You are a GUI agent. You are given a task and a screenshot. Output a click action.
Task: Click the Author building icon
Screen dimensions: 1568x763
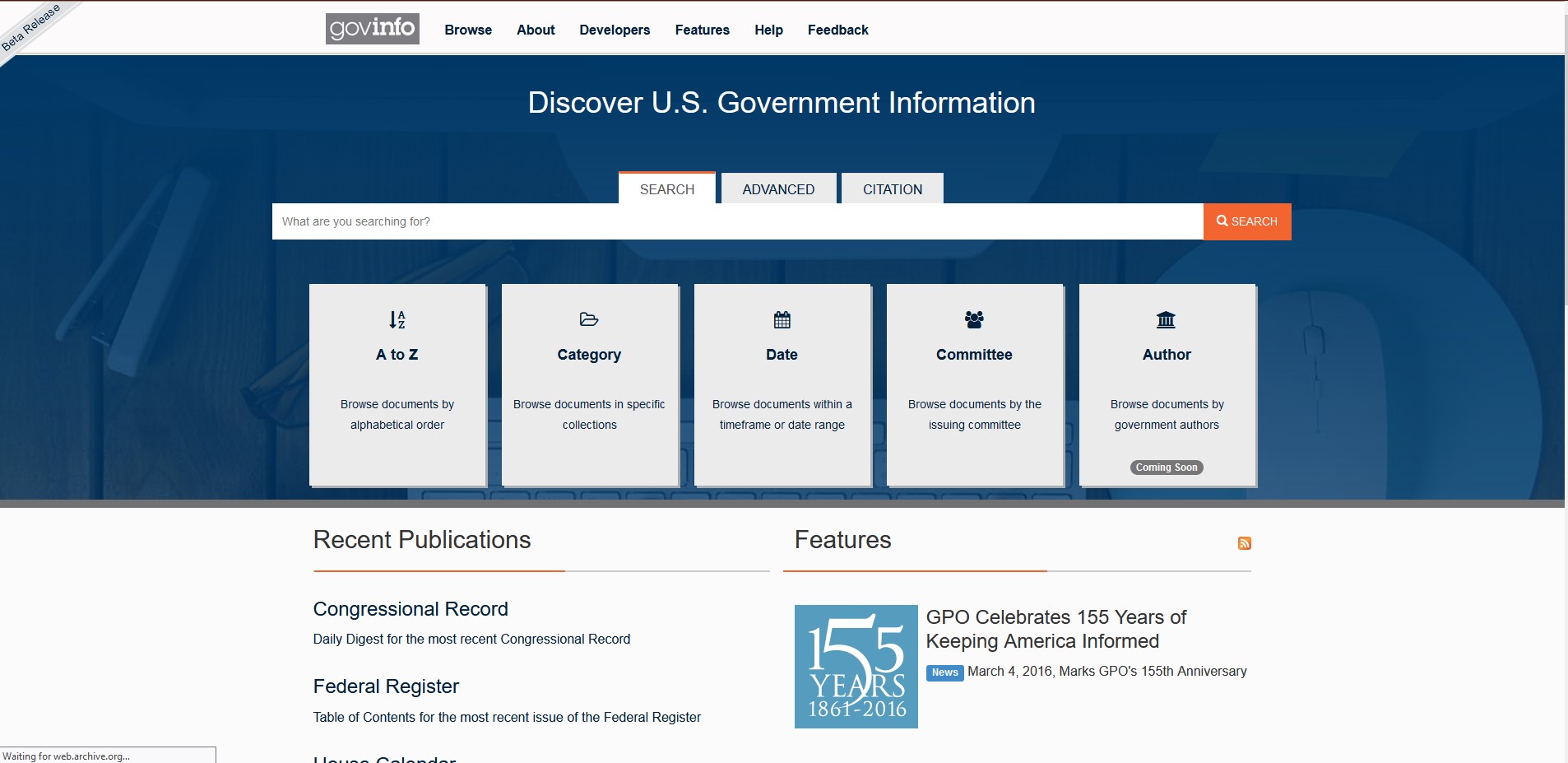(x=1166, y=319)
